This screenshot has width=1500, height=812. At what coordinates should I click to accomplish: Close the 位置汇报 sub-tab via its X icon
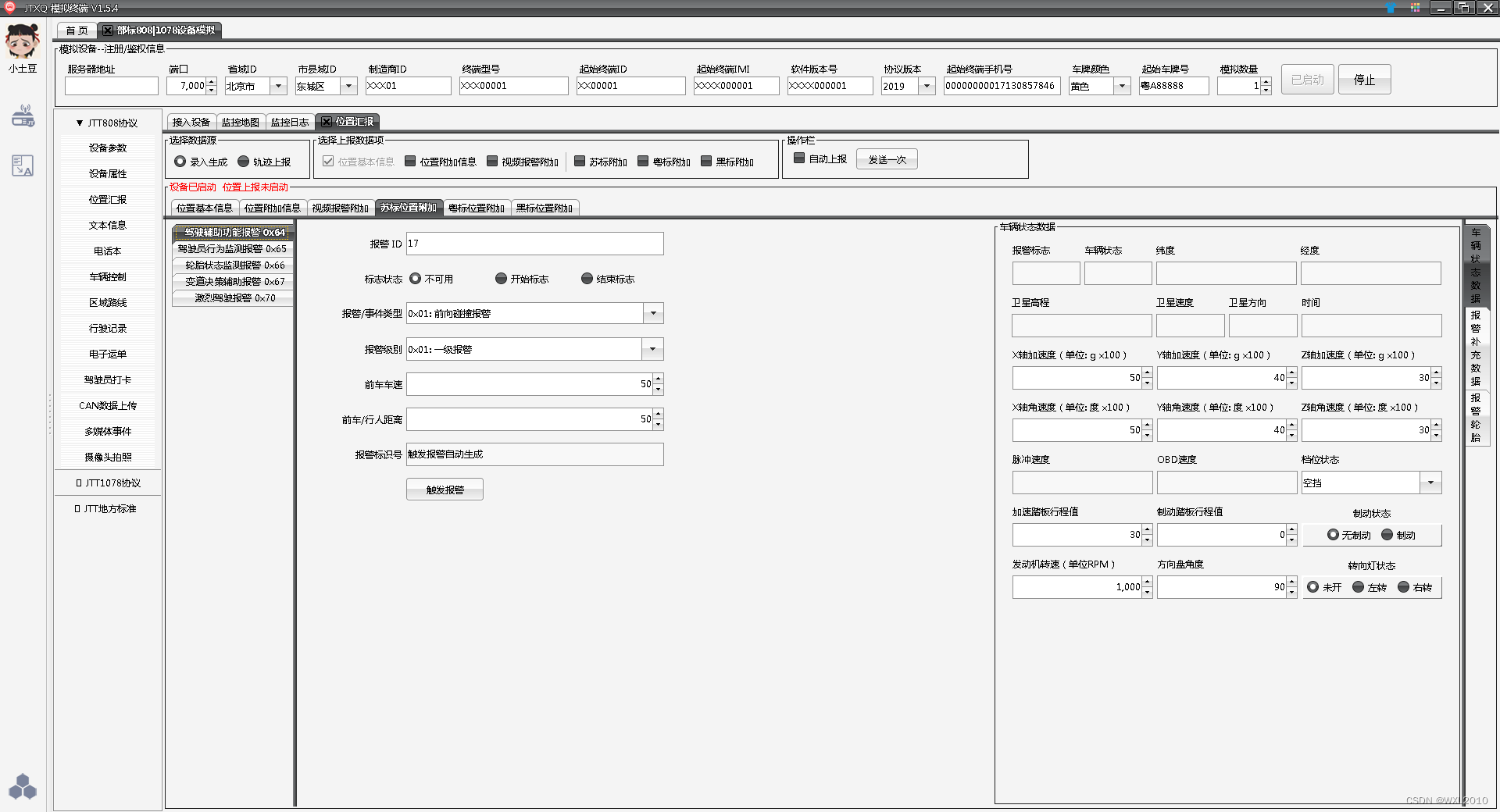326,122
